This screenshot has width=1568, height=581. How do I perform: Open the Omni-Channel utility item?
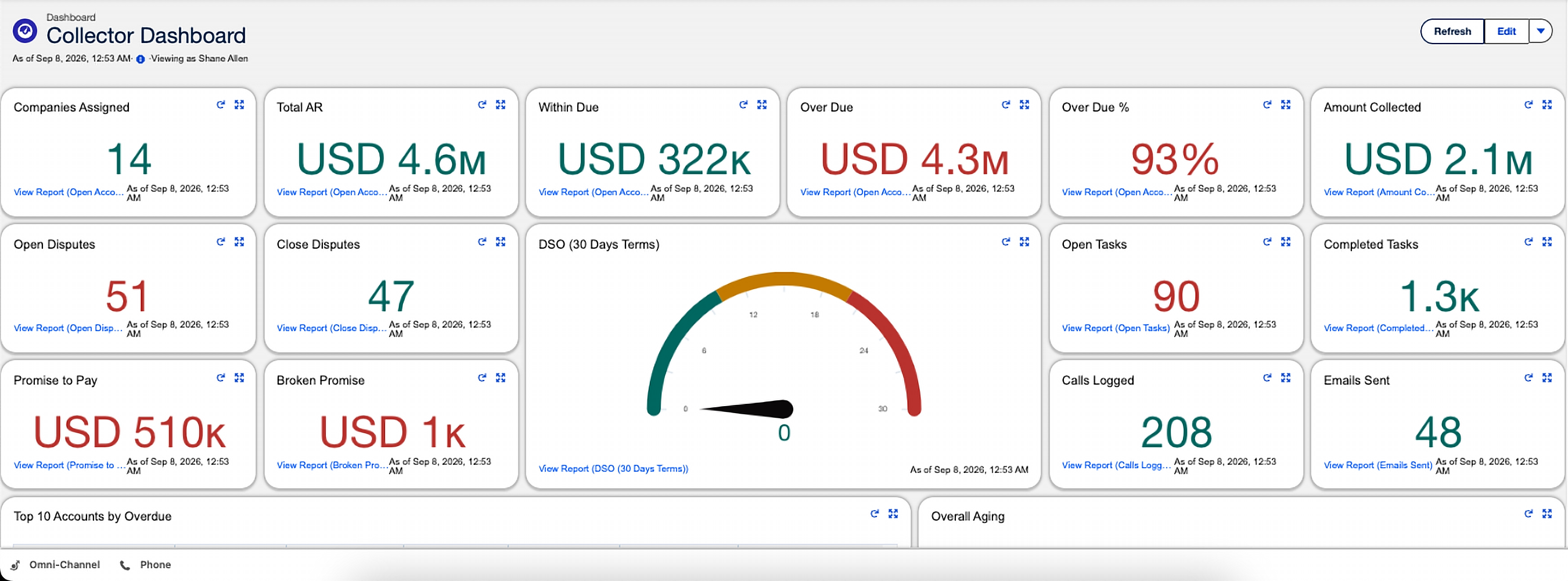[55, 565]
